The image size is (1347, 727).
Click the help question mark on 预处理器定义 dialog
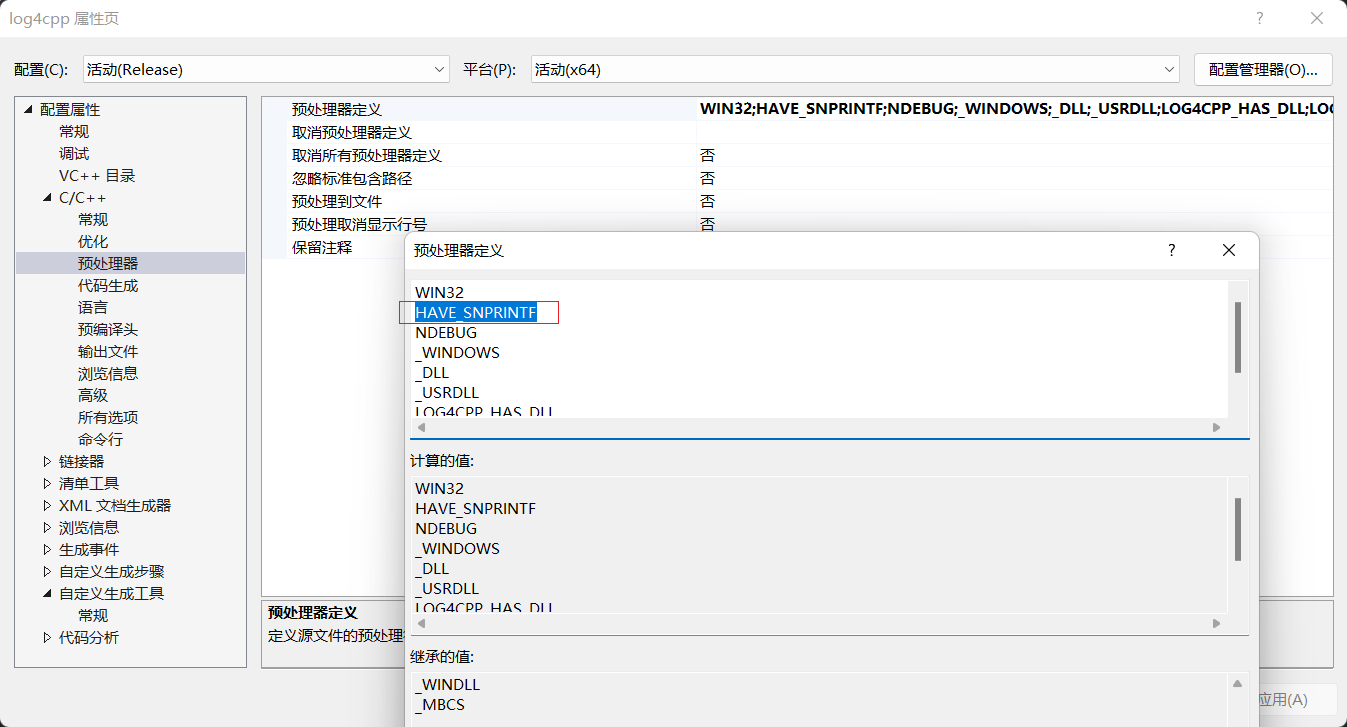(1170, 250)
